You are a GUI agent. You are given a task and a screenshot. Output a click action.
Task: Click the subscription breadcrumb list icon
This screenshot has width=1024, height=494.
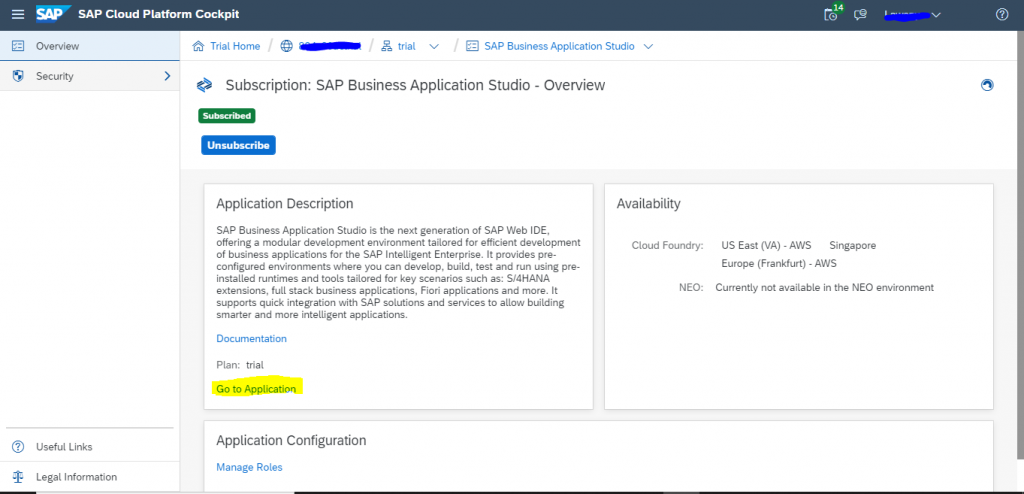pos(472,46)
